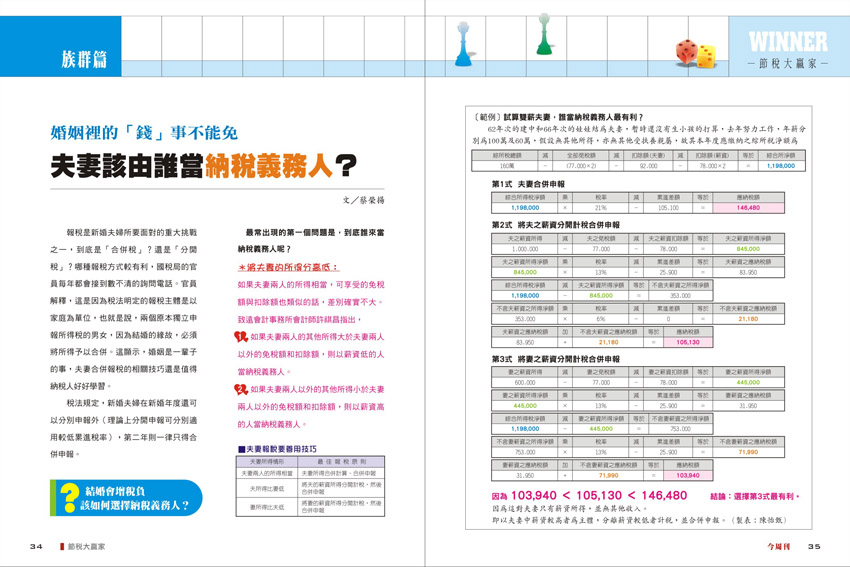Click the blue square bullet beside 夫妻報稅要善用技巧
Image resolution: width=850 pixels, height=567 pixels.
click(x=241, y=449)
